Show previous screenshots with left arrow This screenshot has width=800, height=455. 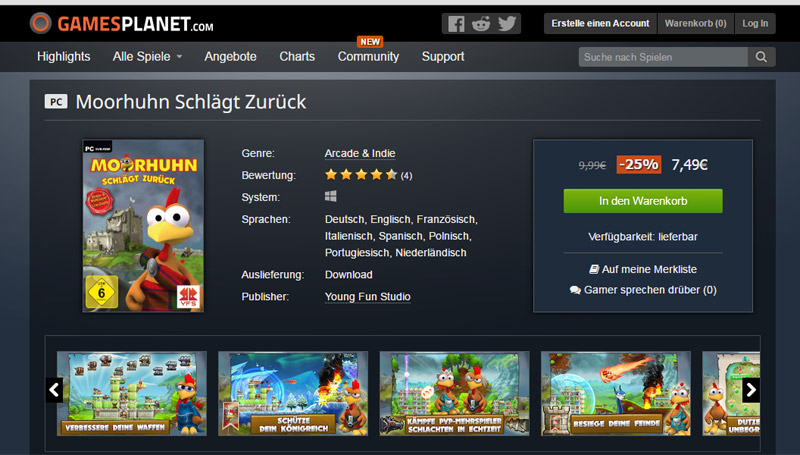coord(54,390)
